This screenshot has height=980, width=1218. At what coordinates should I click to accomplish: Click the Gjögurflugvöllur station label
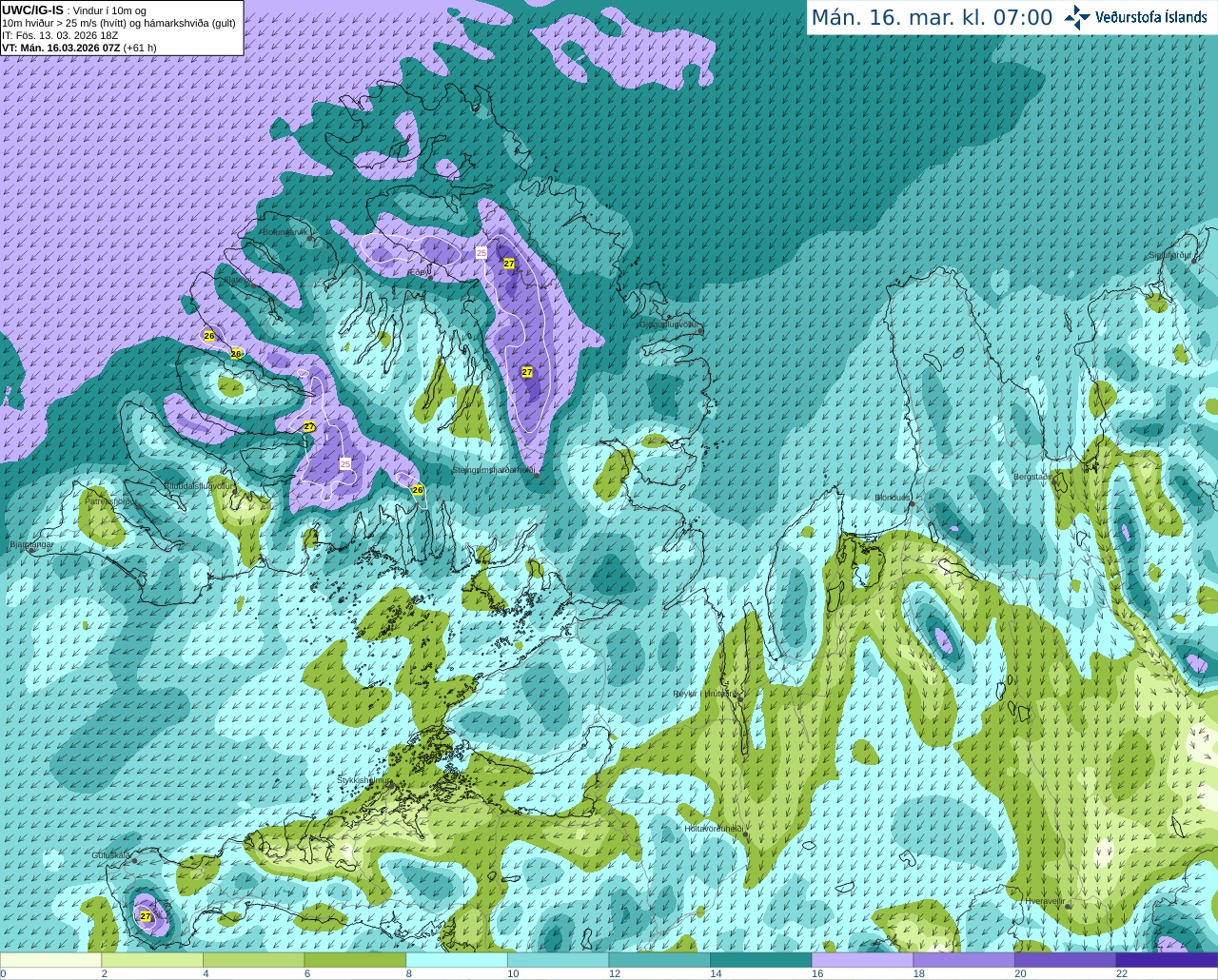[x=671, y=323]
